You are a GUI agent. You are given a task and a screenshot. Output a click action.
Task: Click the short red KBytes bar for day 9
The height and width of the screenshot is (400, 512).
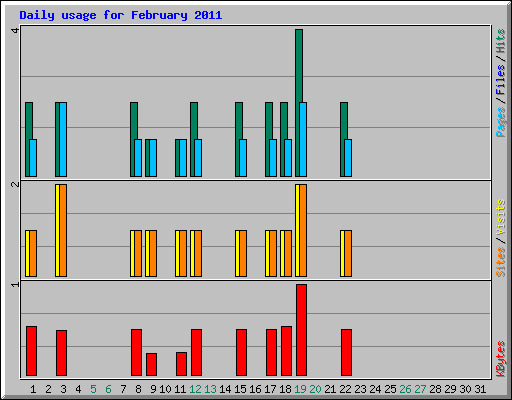tap(151, 364)
